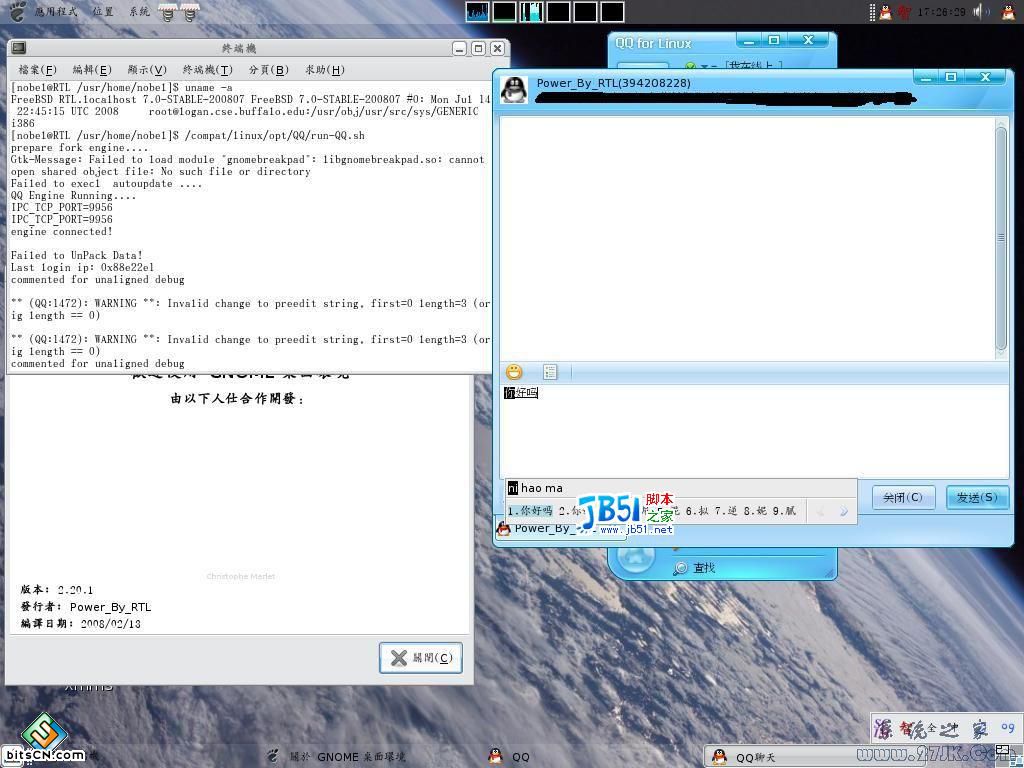Image resolution: width=1024 pixels, height=768 pixels.
Task: Click the QQ penguin tray icon beside clock
Action: 885,12
